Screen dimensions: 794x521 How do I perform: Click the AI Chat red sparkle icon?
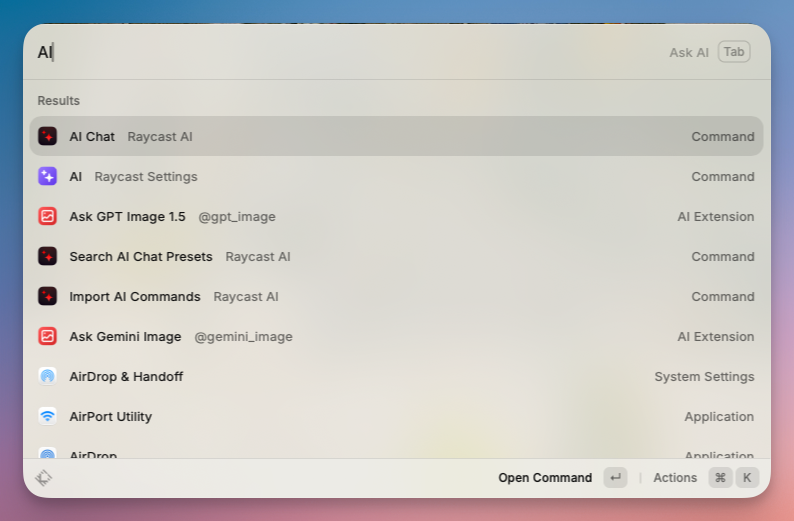(x=47, y=136)
